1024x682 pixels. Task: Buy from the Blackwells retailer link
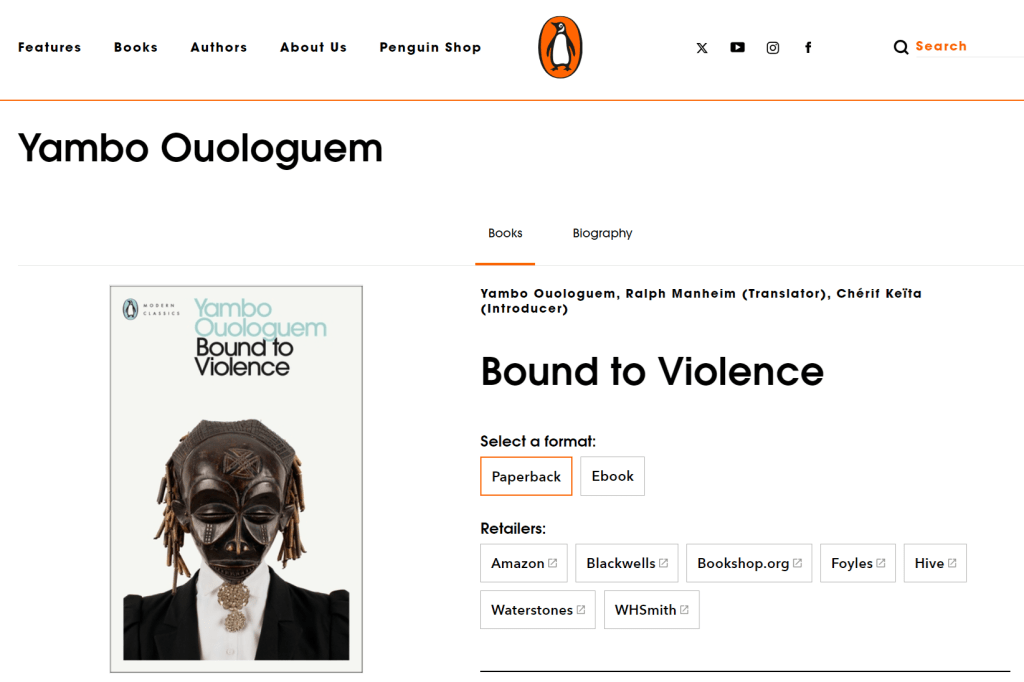[x=626, y=563]
